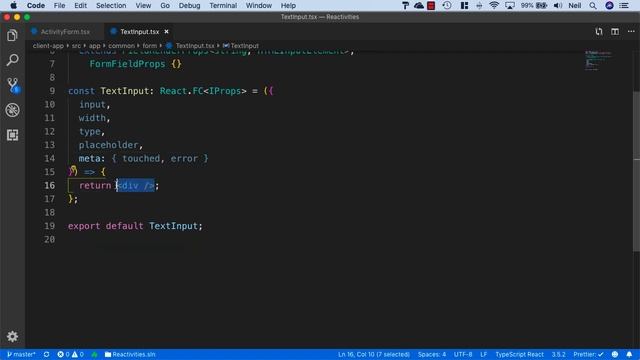
Task: Click the battery status in menu bar
Action: pyautogui.click(x=533, y=5)
